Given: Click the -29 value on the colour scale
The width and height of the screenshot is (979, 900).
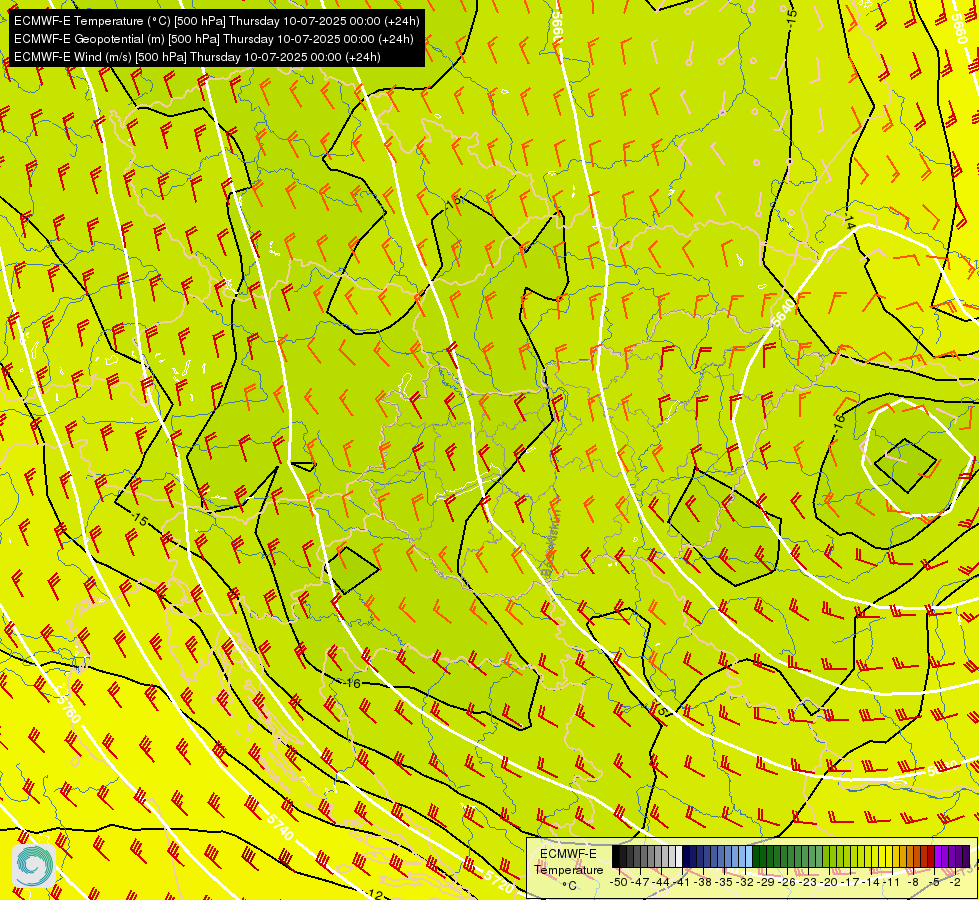Looking at the screenshot, I should click(765, 883).
